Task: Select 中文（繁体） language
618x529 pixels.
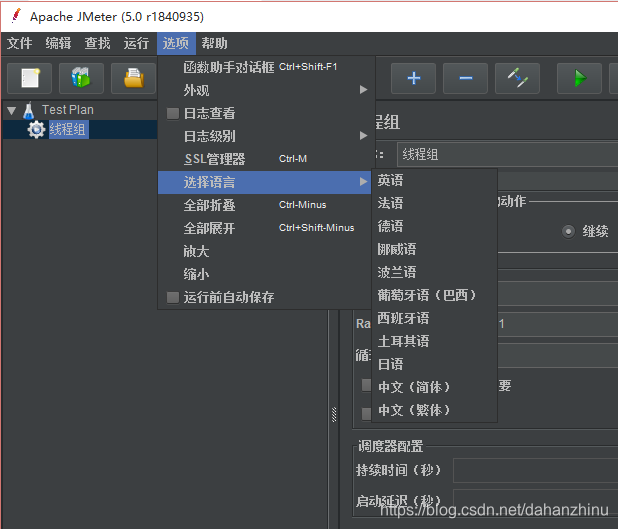Action: click(x=434, y=410)
